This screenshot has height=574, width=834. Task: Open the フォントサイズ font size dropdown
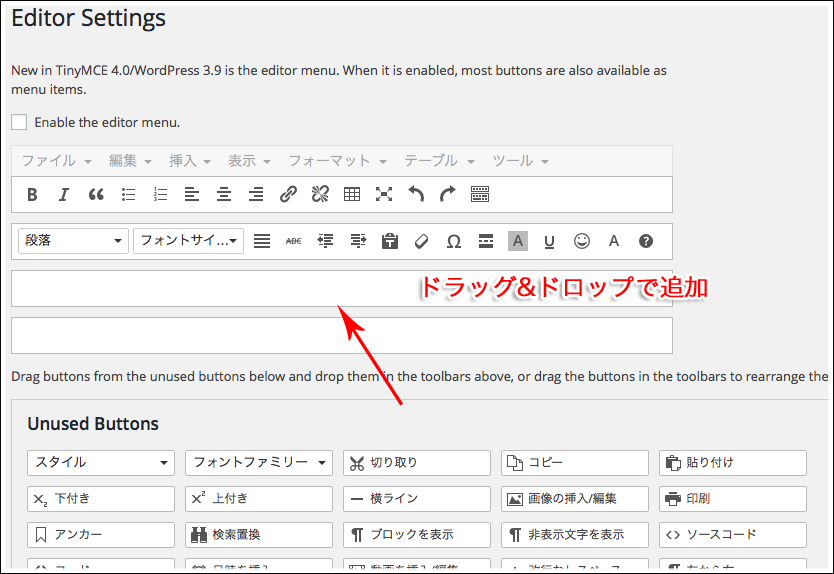tap(189, 241)
